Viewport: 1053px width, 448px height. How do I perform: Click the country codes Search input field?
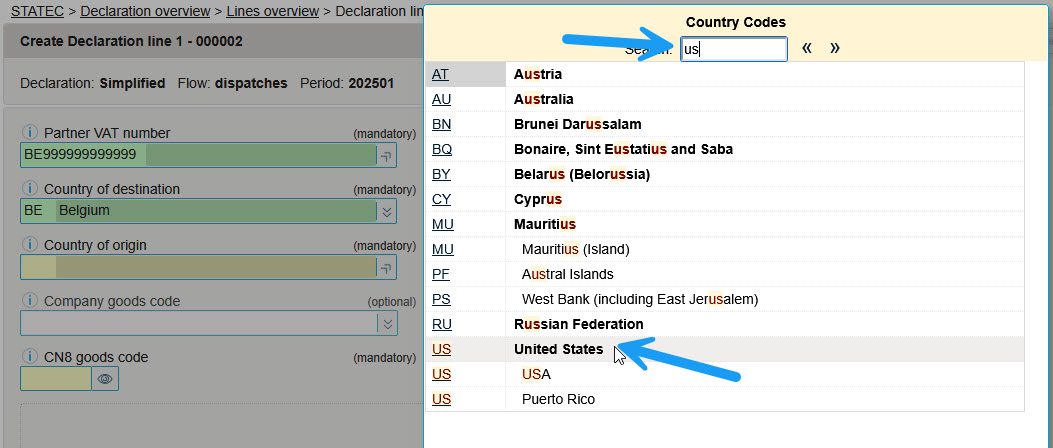click(733, 49)
